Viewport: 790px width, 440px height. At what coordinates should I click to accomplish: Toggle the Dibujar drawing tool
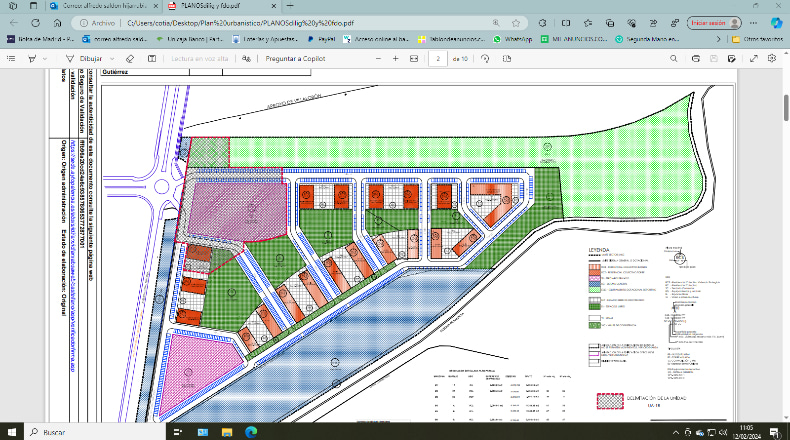tap(84, 58)
